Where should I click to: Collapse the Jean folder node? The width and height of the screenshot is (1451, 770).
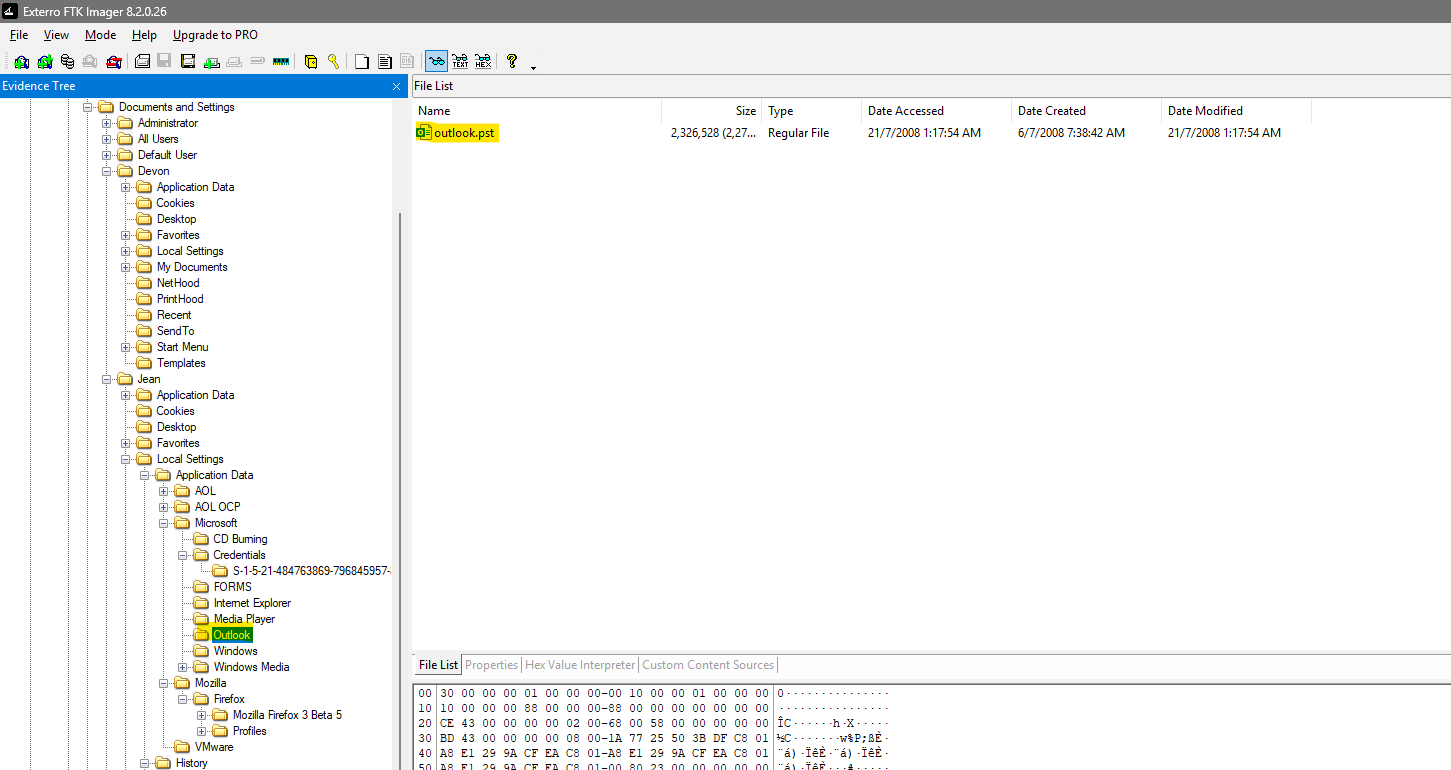click(x=107, y=379)
